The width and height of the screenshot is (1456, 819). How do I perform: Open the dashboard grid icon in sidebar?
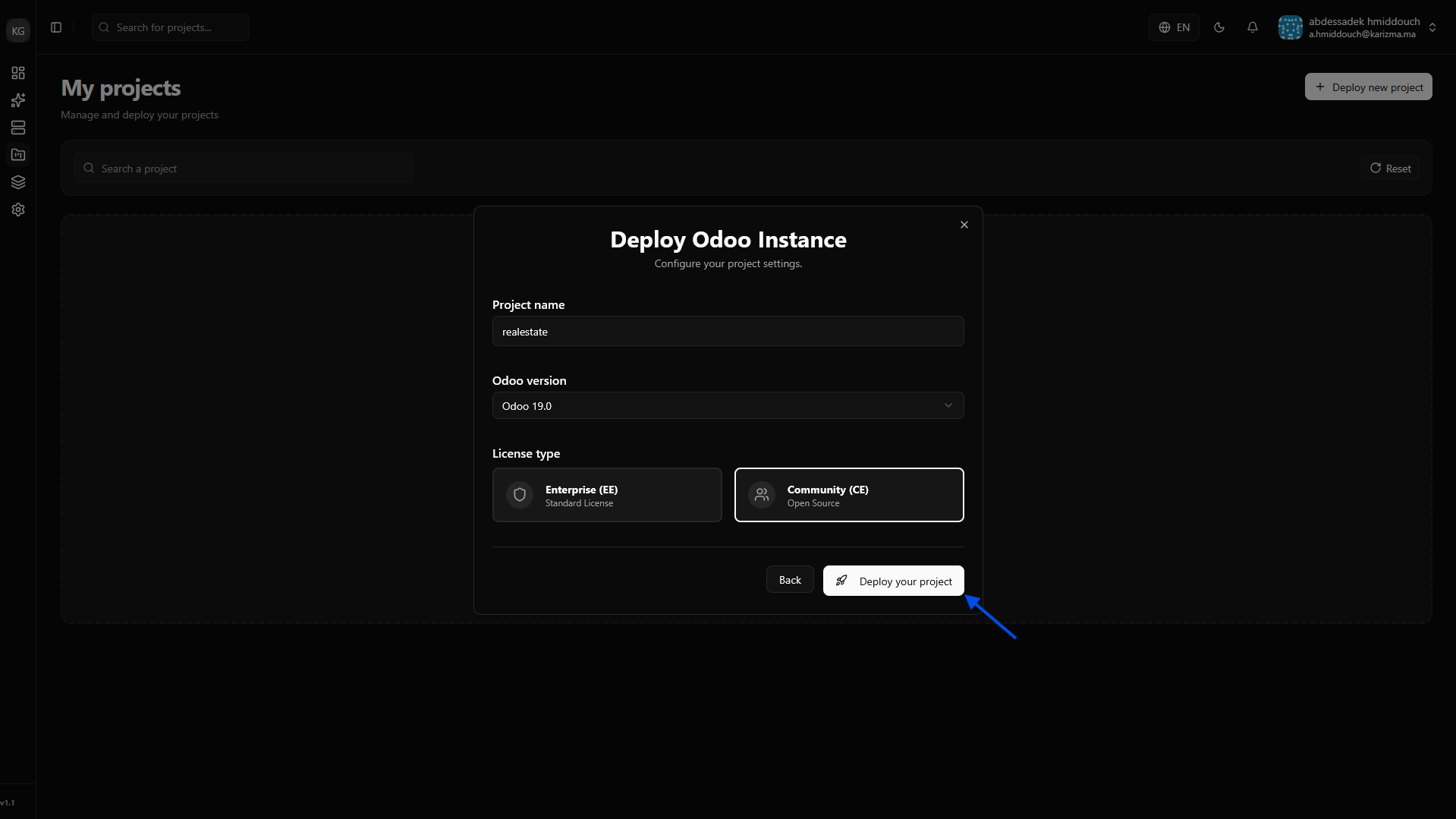pyautogui.click(x=18, y=73)
